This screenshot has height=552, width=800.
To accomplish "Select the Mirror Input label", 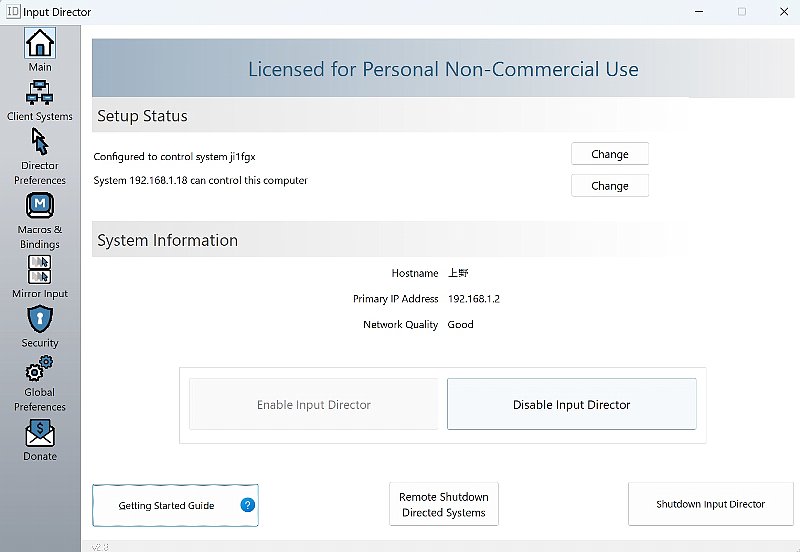I will (x=40, y=294).
